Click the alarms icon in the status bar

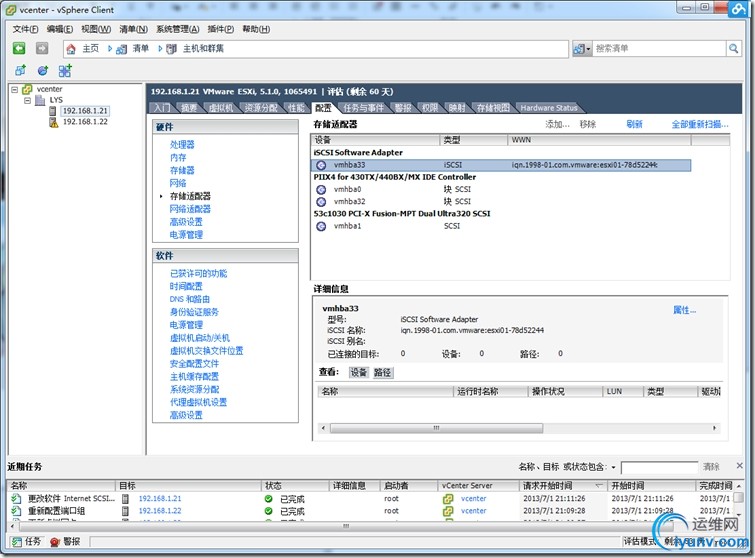(x=54, y=542)
